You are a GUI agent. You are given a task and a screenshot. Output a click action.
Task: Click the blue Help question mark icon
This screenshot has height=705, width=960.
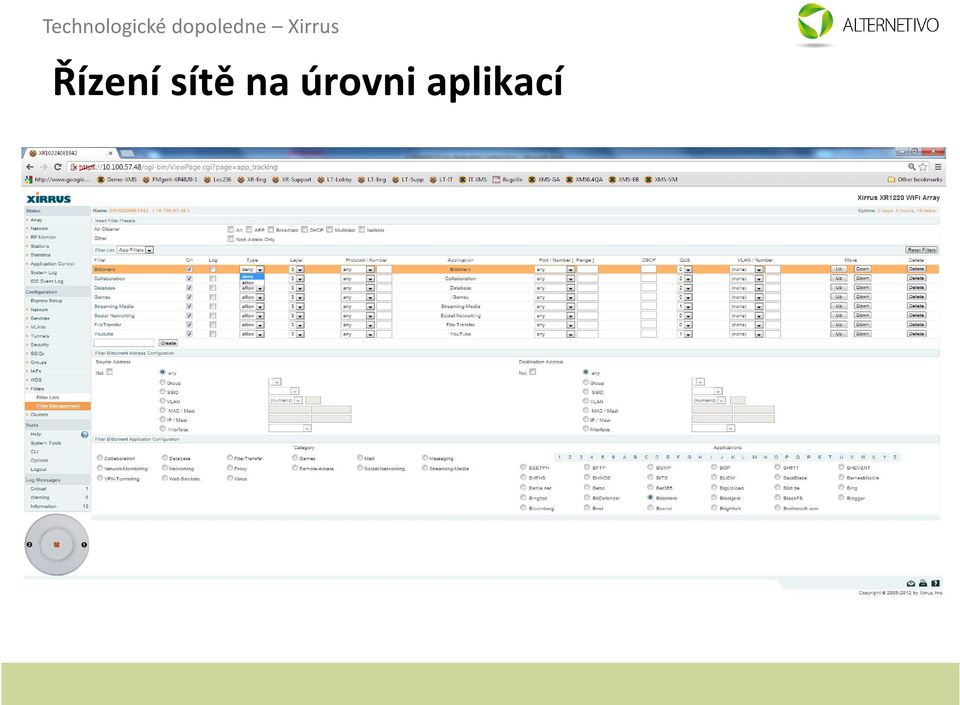point(84,435)
